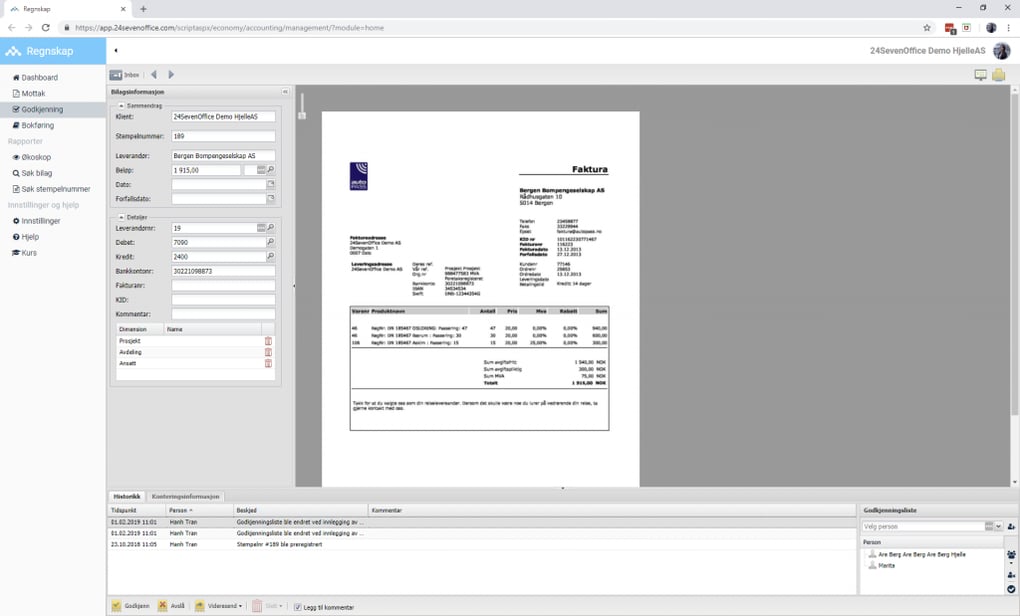
Task: Toggle the Legg til kommentar checkbox
Action: coord(297,606)
